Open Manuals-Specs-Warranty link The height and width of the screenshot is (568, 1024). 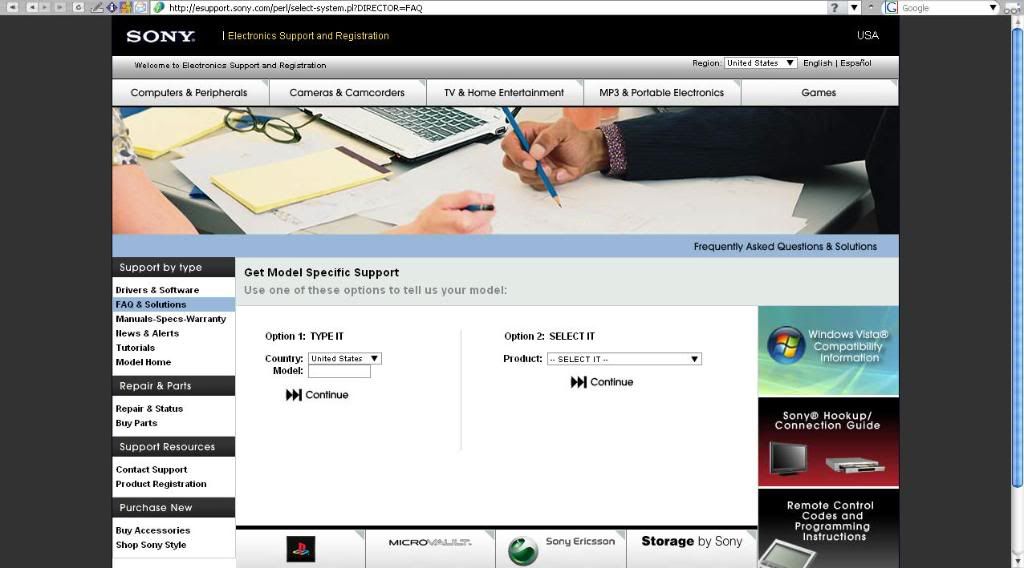tap(171, 319)
